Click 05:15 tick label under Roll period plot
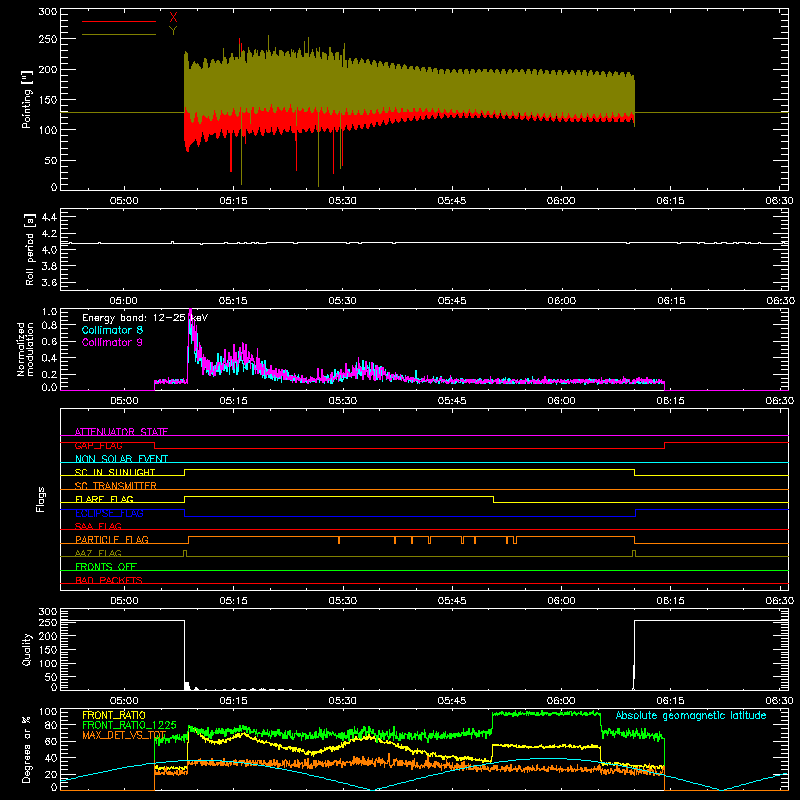Viewport: 800px width, 800px height. tap(233, 301)
